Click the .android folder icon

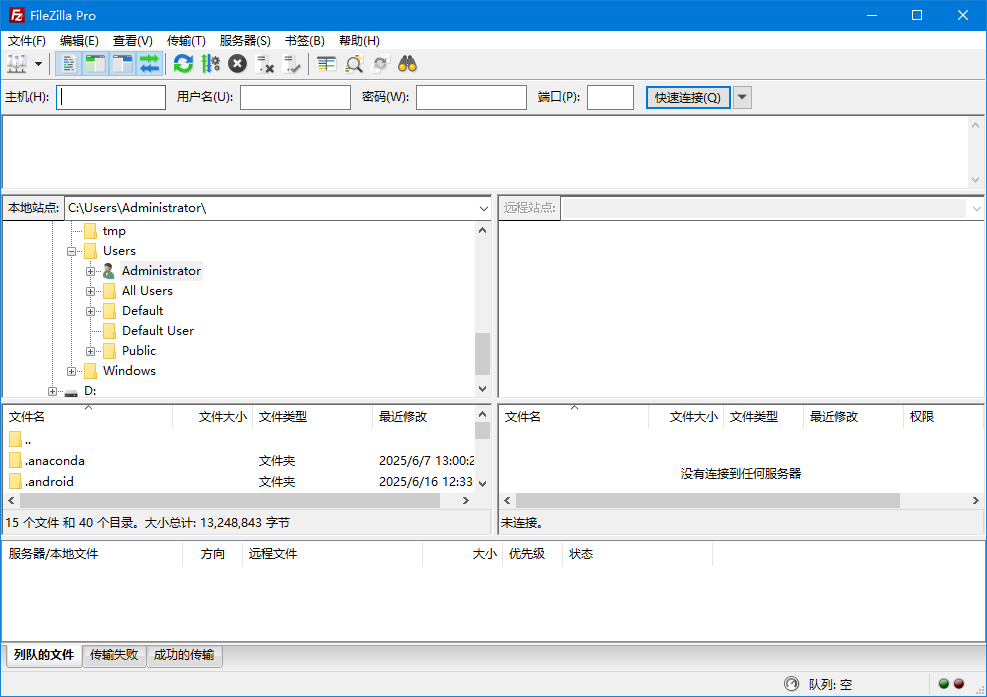click(x=16, y=482)
